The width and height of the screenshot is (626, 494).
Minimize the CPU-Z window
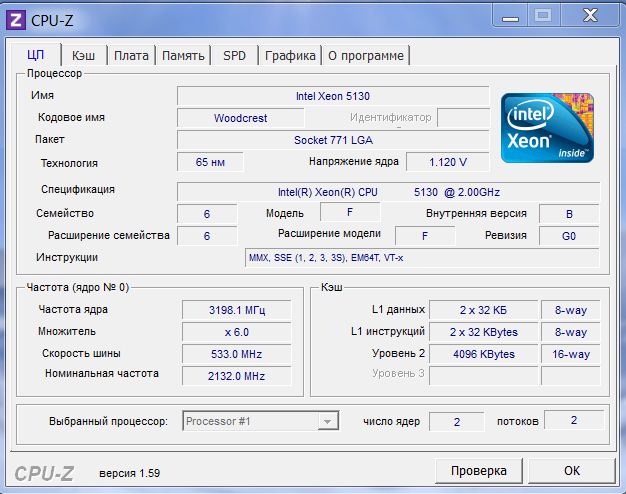510,16
